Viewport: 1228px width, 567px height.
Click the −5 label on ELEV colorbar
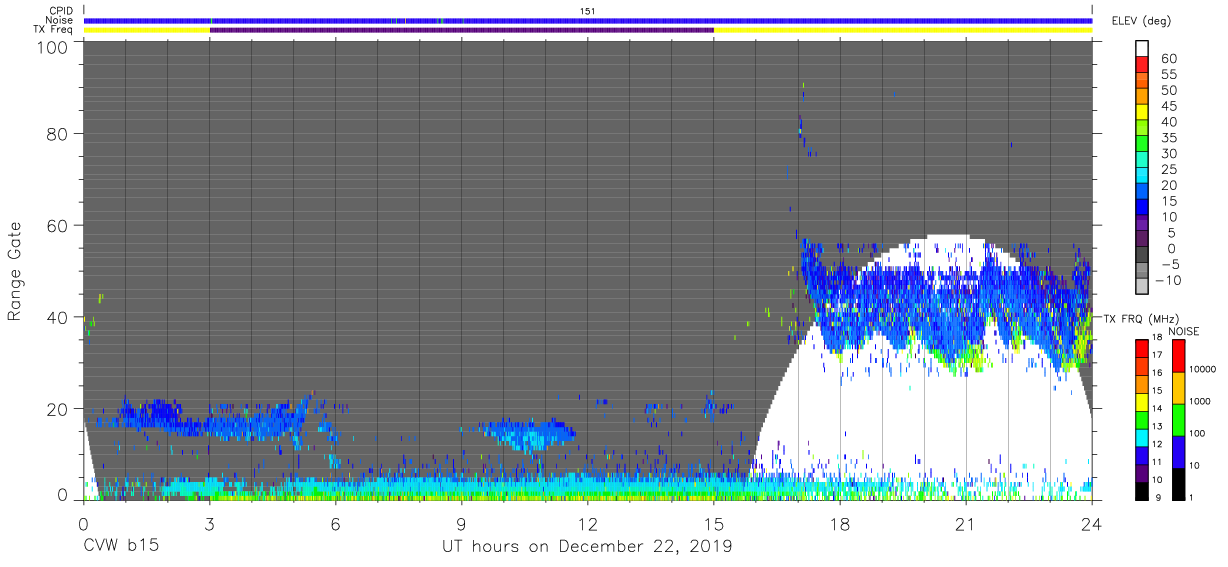1169,264
